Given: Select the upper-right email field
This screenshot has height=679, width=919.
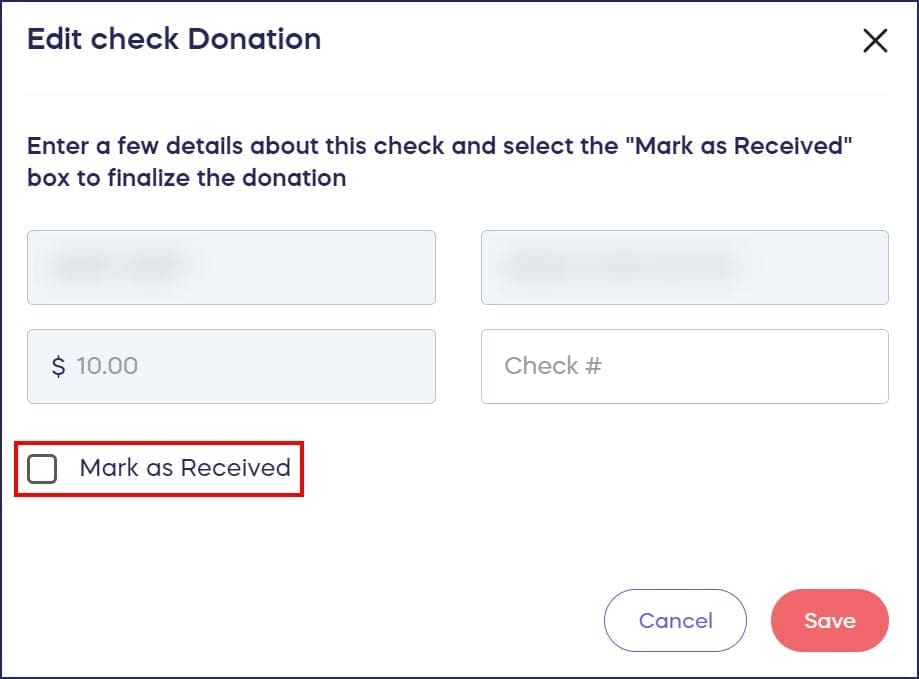Looking at the screenshot, I should tap(685, 267).
